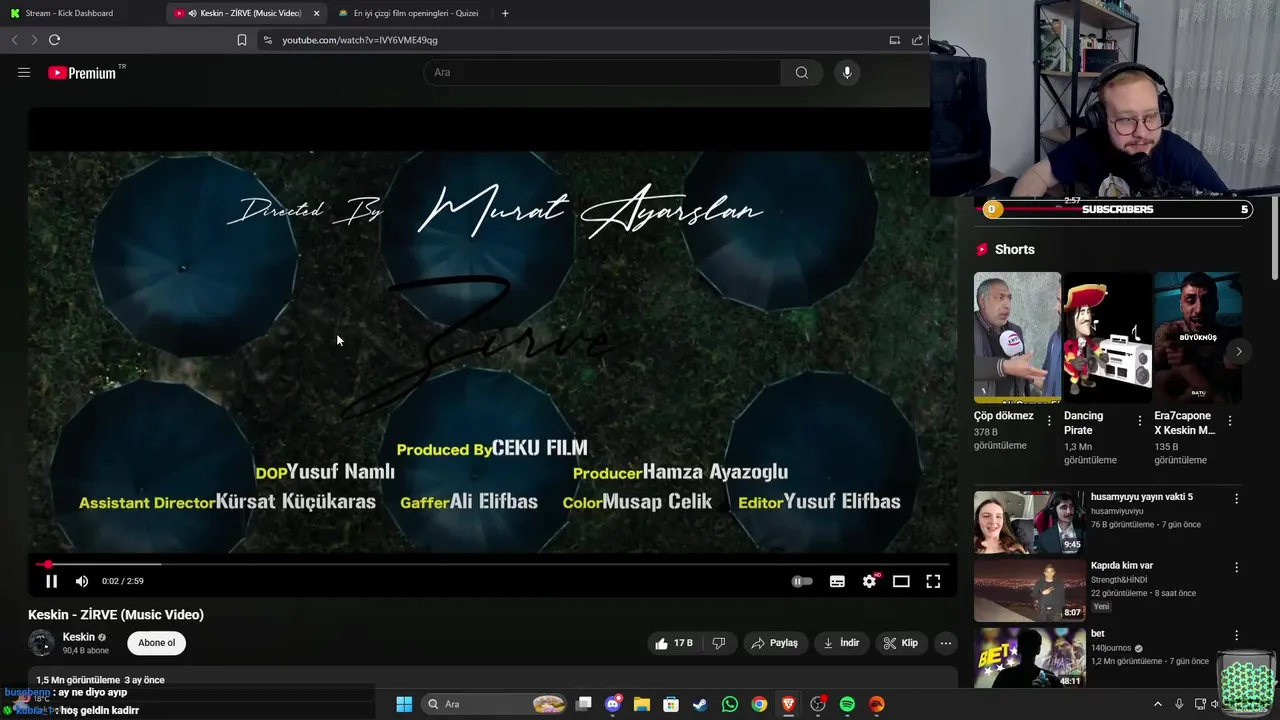1280x720 pixels.
Task: Open options for husamyuyu yayın vakti 5
Action: (1236, 498)
